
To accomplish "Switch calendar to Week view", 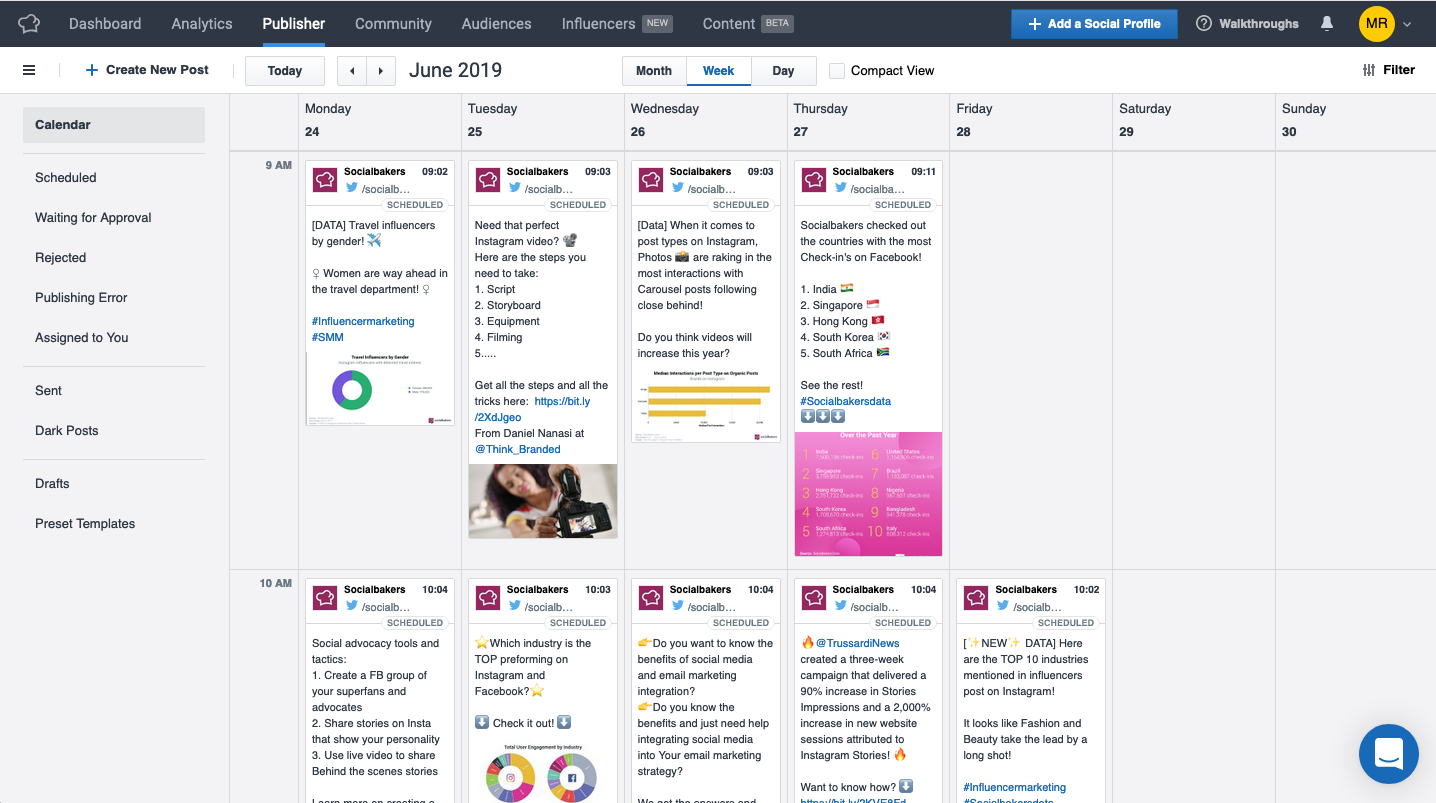I will coord(719,71).
